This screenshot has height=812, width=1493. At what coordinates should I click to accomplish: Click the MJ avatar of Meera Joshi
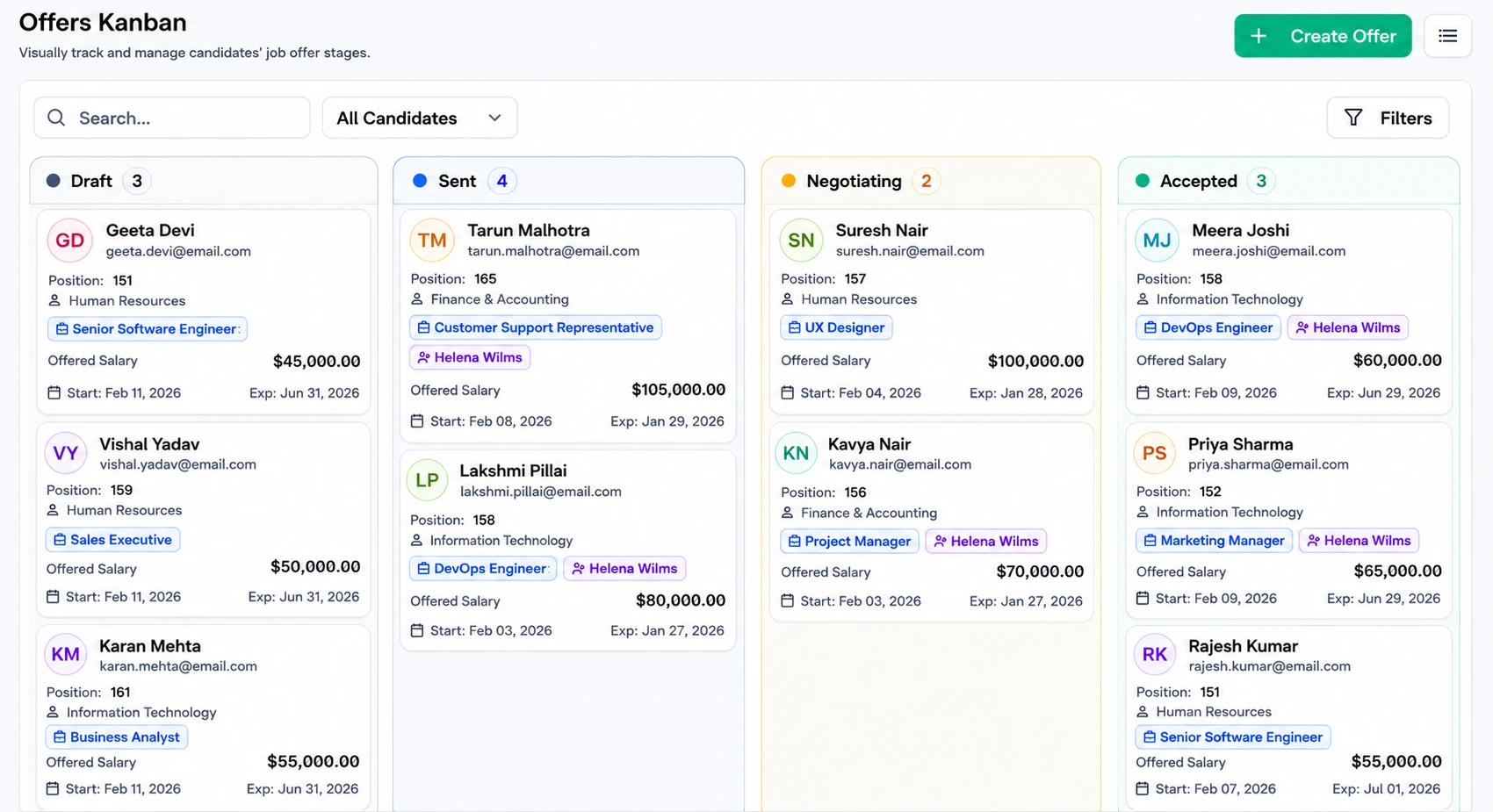click(1157, 241)
